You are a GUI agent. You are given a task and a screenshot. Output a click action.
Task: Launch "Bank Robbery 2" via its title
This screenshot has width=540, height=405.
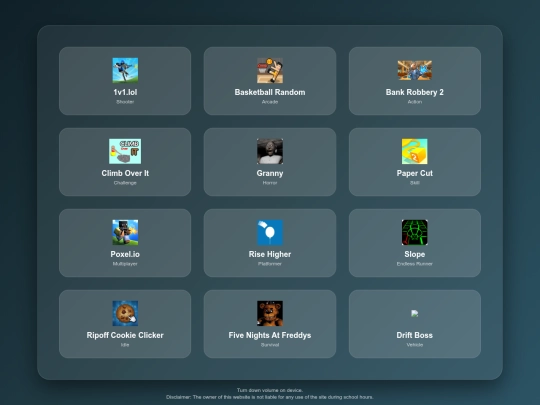coord(415,92)
